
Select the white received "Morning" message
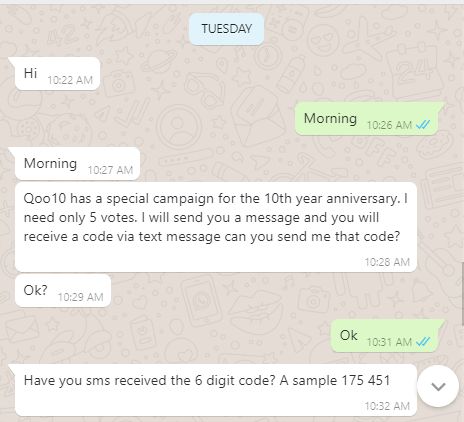click(x=77, y=164)
